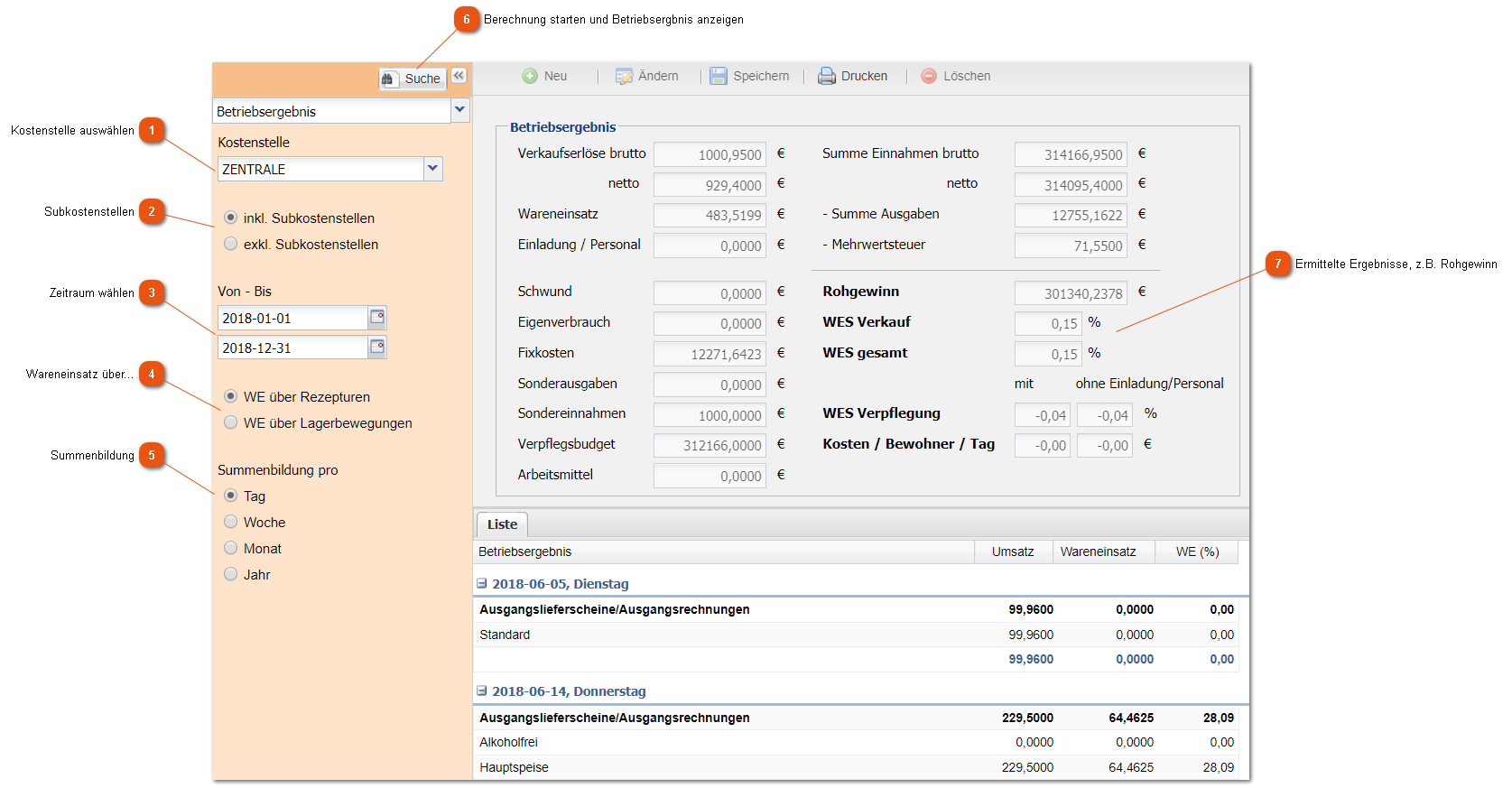Screen dimensions: 1512x788
Task: Select Tag summation radio button
Action: (231, 496)
